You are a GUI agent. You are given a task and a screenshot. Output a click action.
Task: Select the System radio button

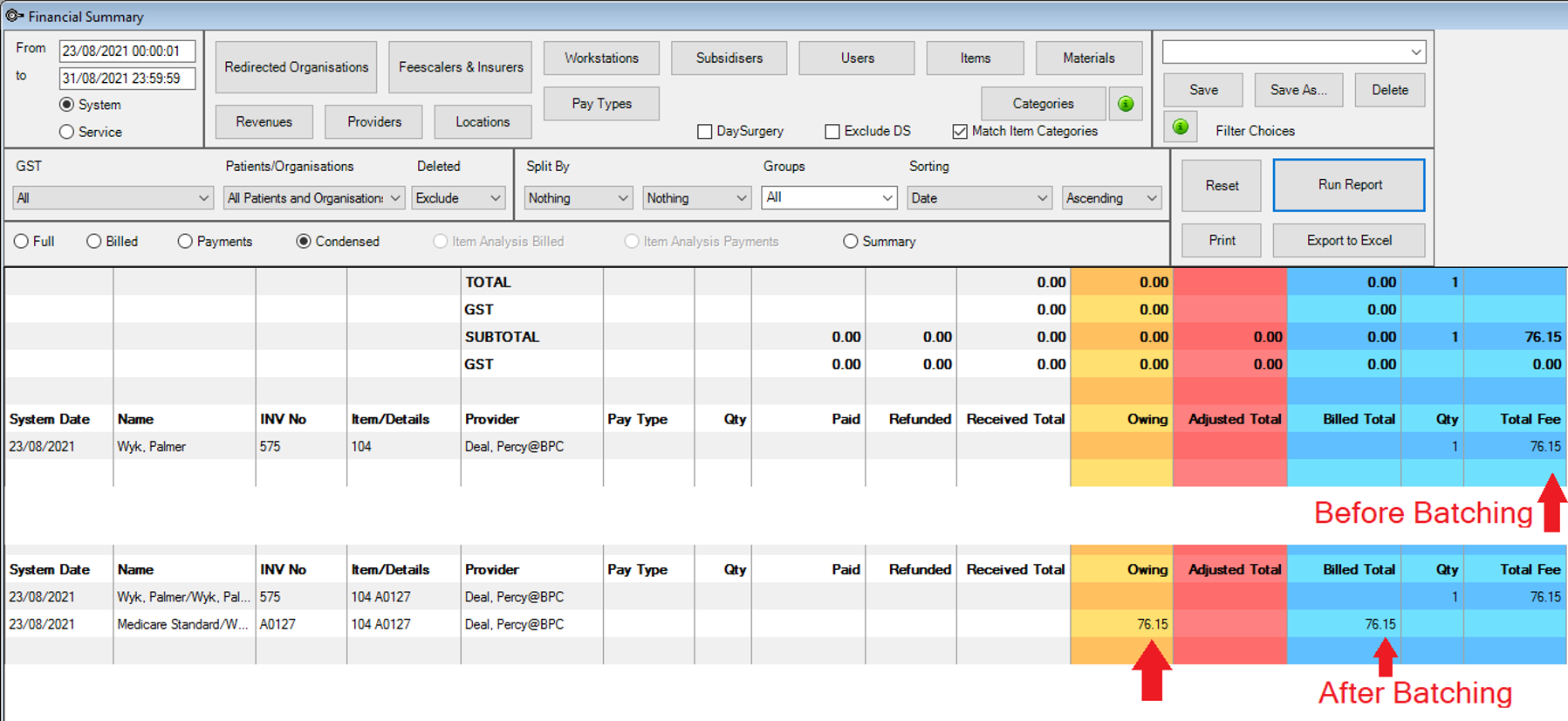coord(66,105)
